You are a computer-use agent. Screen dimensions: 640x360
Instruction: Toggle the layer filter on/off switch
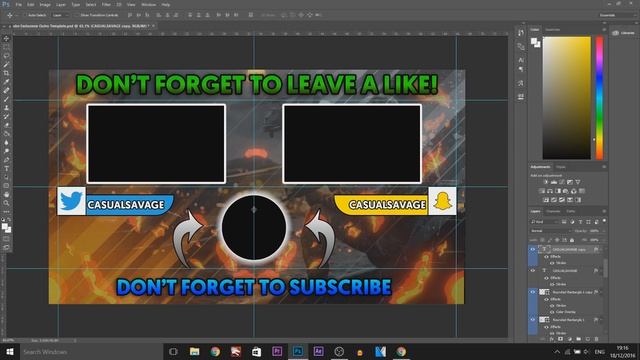pyautogui.click(x=604, y=221)
